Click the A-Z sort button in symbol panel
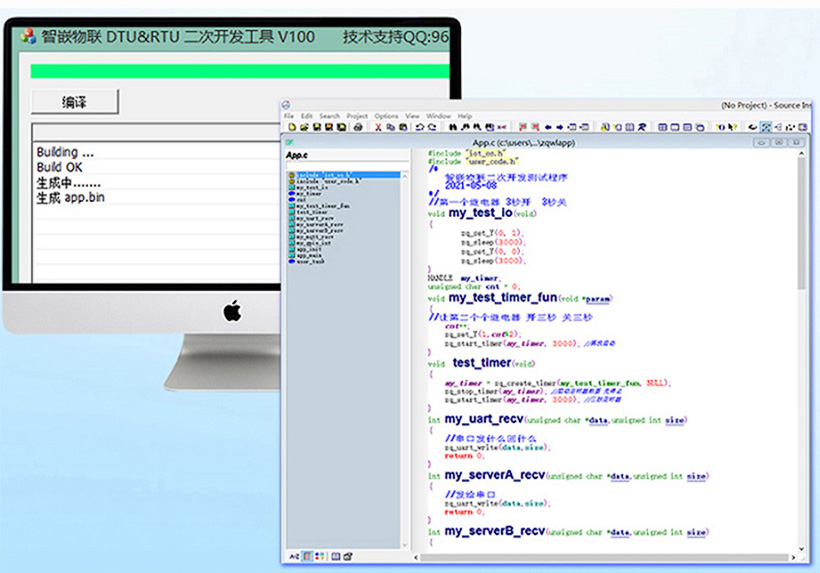820x573 pixels. (x=294, y=555)
